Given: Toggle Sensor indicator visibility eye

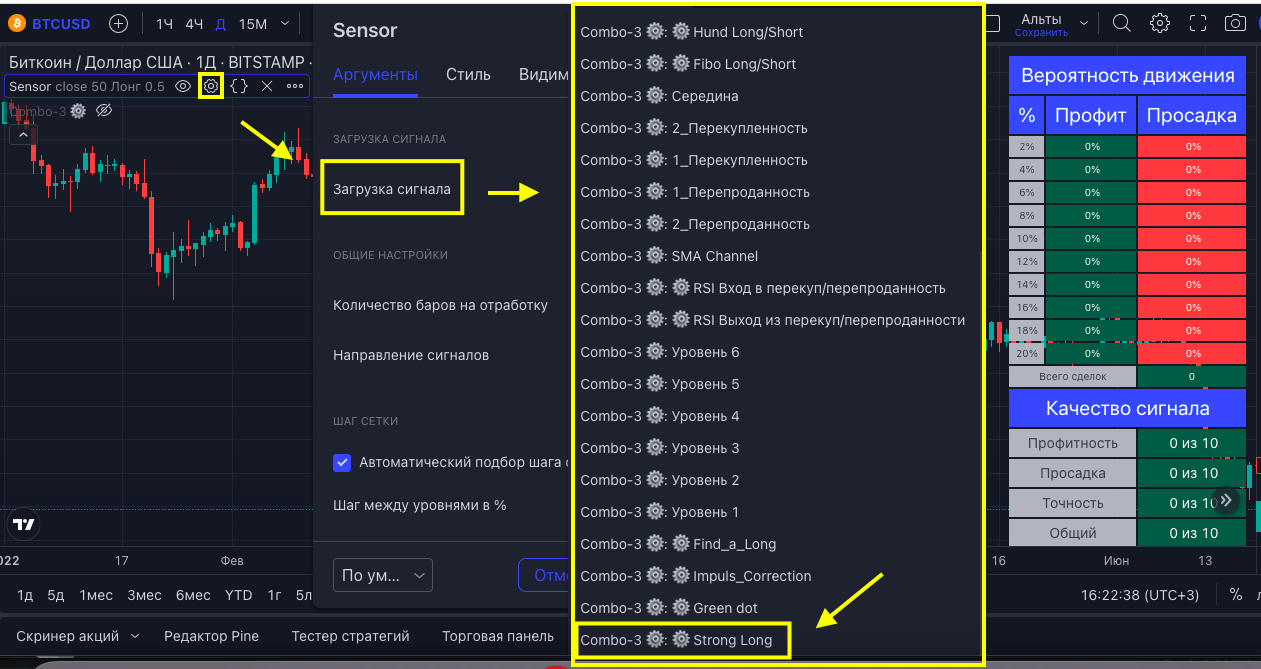Looking at the screenshot, I should [x=183, y=86].
